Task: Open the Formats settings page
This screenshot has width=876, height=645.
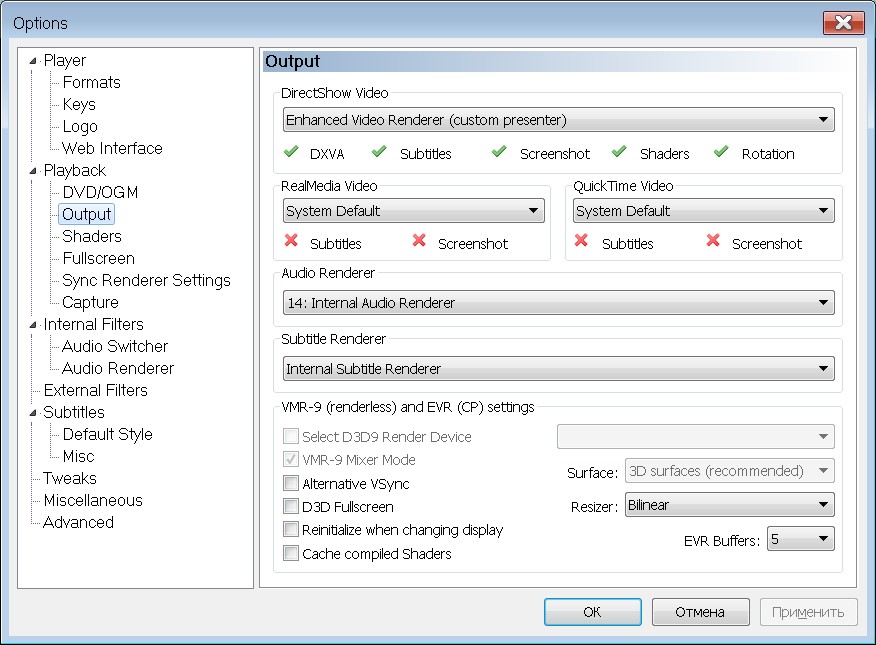Action: pyautogui.click(x=92, y=83)
